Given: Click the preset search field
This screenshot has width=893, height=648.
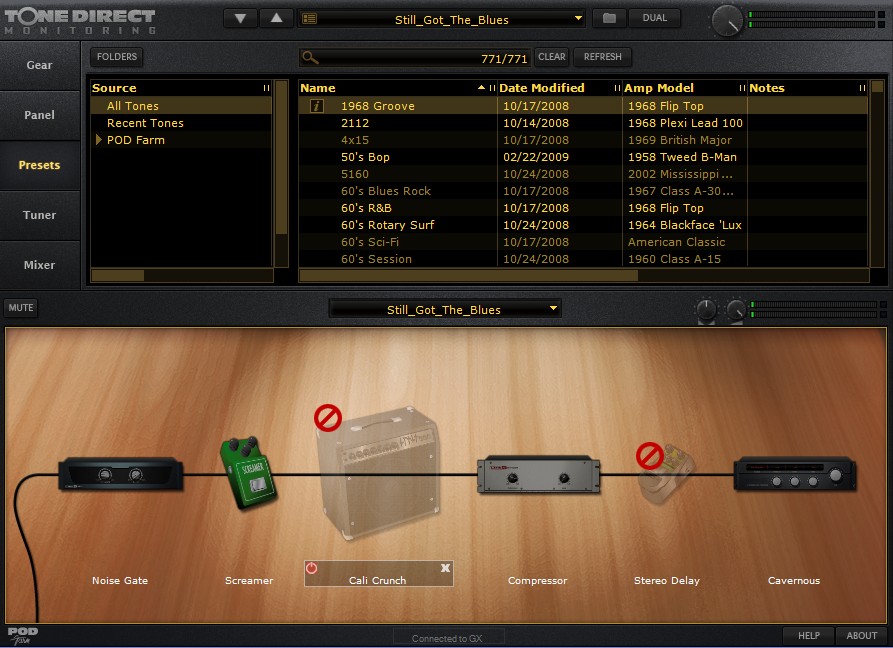Looking at the screenshot, I should click(x=415, y=57).
